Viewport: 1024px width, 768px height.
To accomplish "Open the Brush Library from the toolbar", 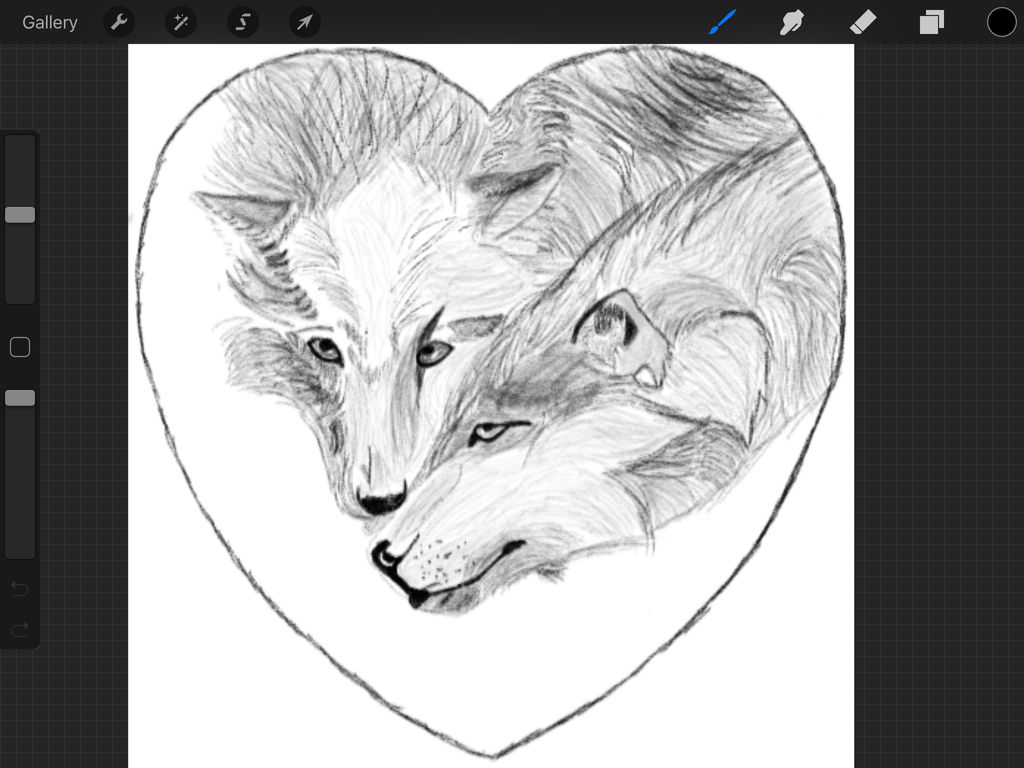I will 722,22.
